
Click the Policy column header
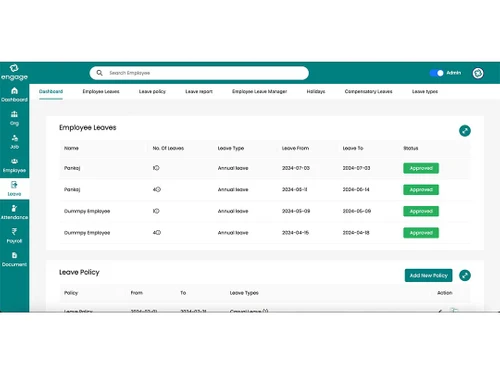[71, 293]
